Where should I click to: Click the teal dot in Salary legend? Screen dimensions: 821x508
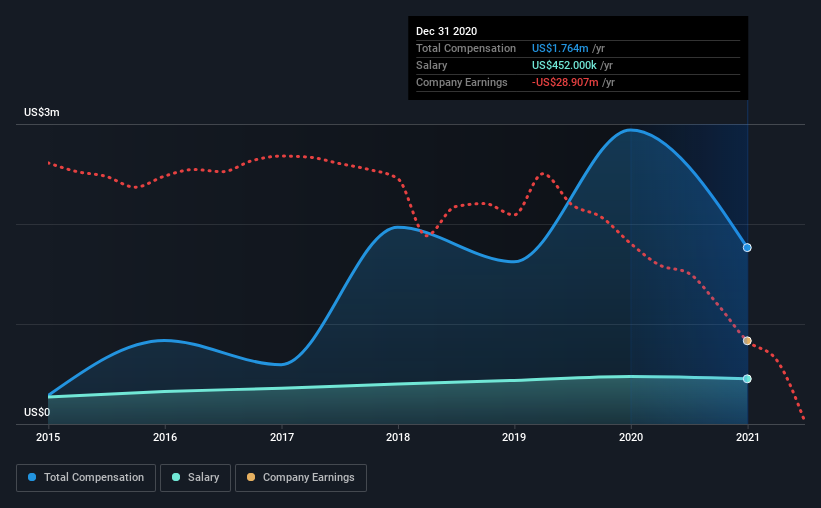176,477
